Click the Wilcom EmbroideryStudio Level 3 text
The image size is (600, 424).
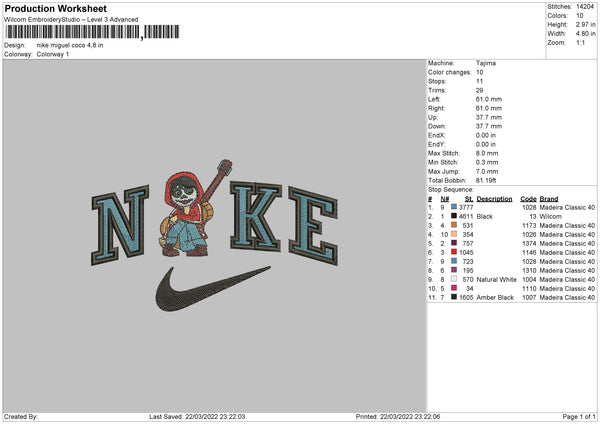71,20
